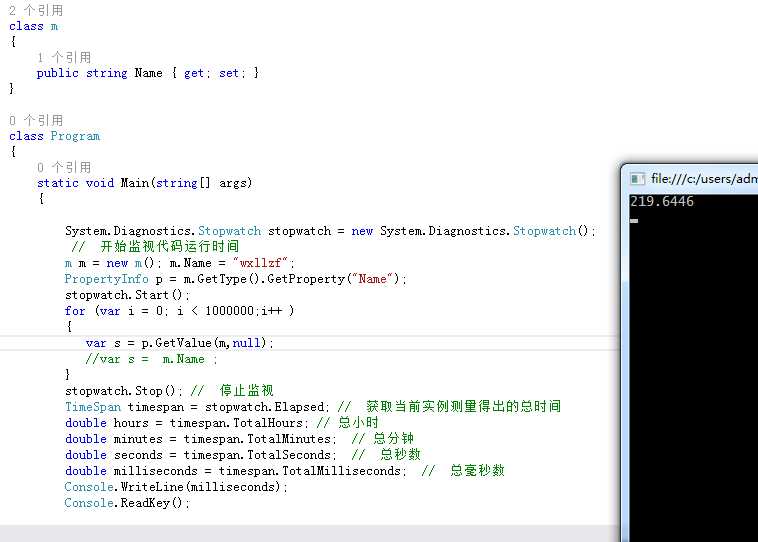Click 'Console.ReadKey()' line
This screenshot has width=758, height=542.
coord(127,503)
